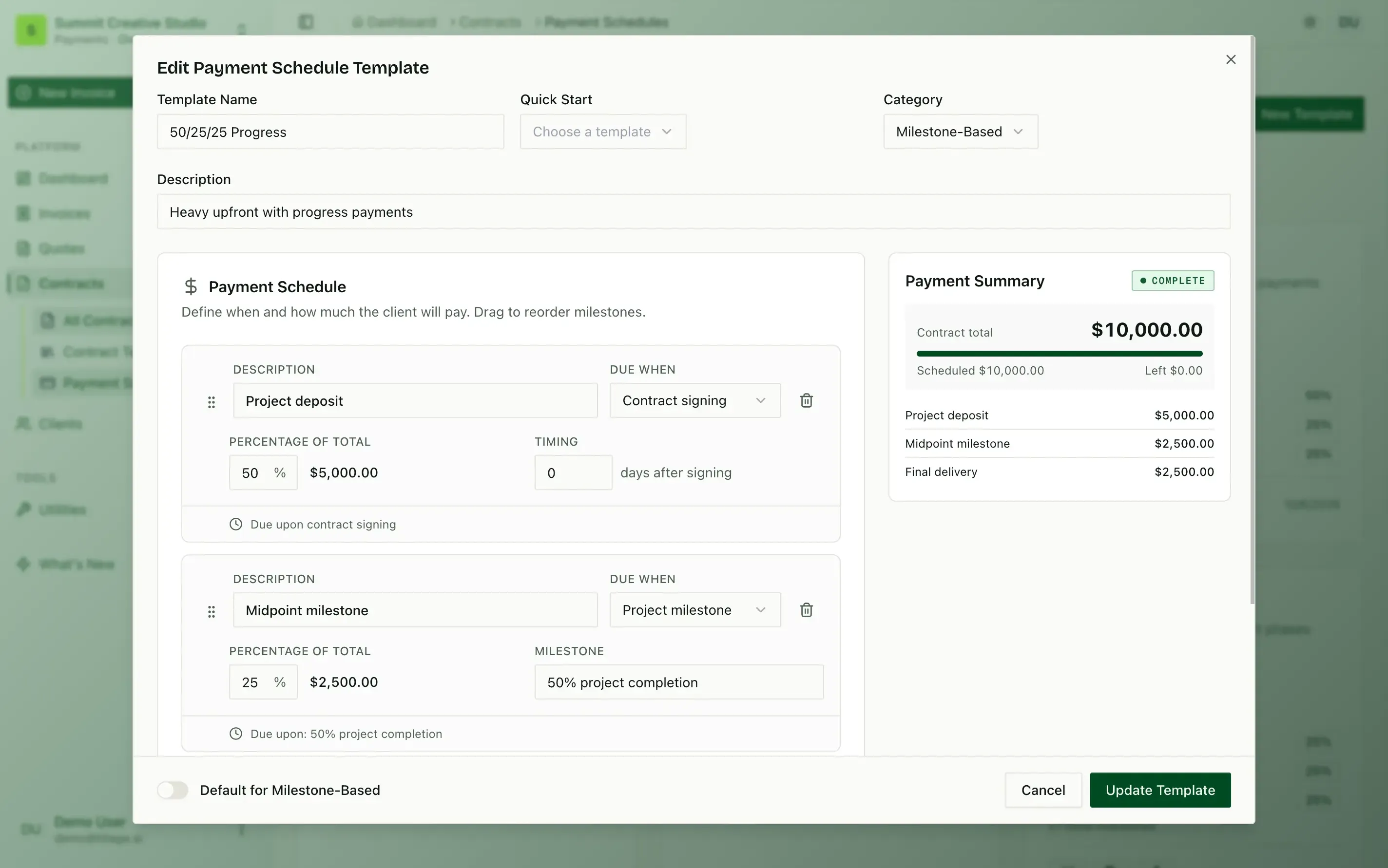Click the clock icon by Due upon 50% completion
Screen dimensions: 1388x868
235,734
